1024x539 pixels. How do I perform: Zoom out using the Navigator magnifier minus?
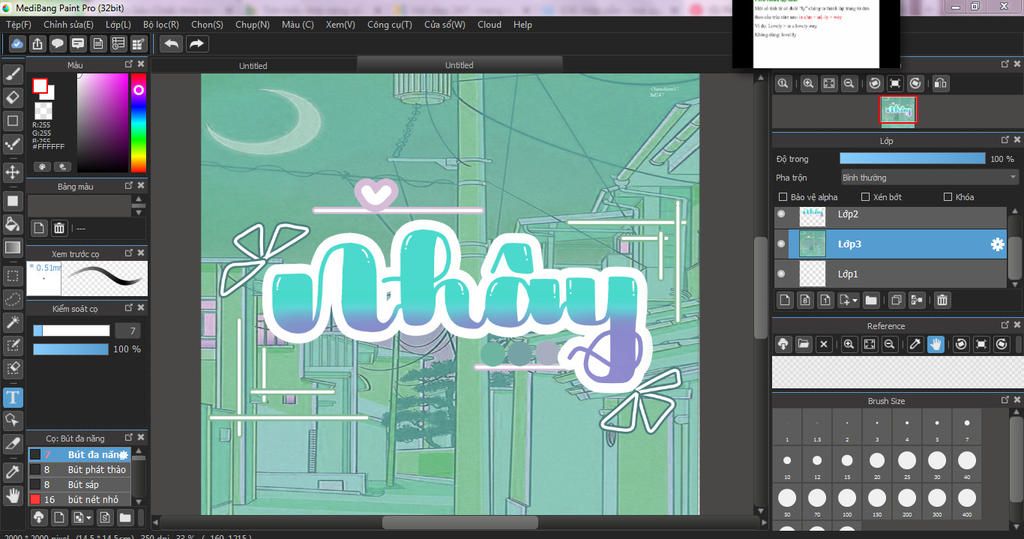click(849, 84)
